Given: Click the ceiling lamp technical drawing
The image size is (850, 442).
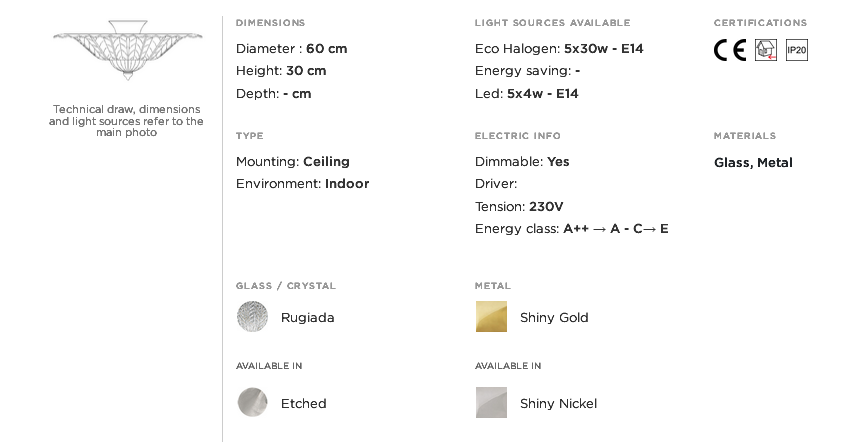Looking at the screenshot, I should click(127, 50).
